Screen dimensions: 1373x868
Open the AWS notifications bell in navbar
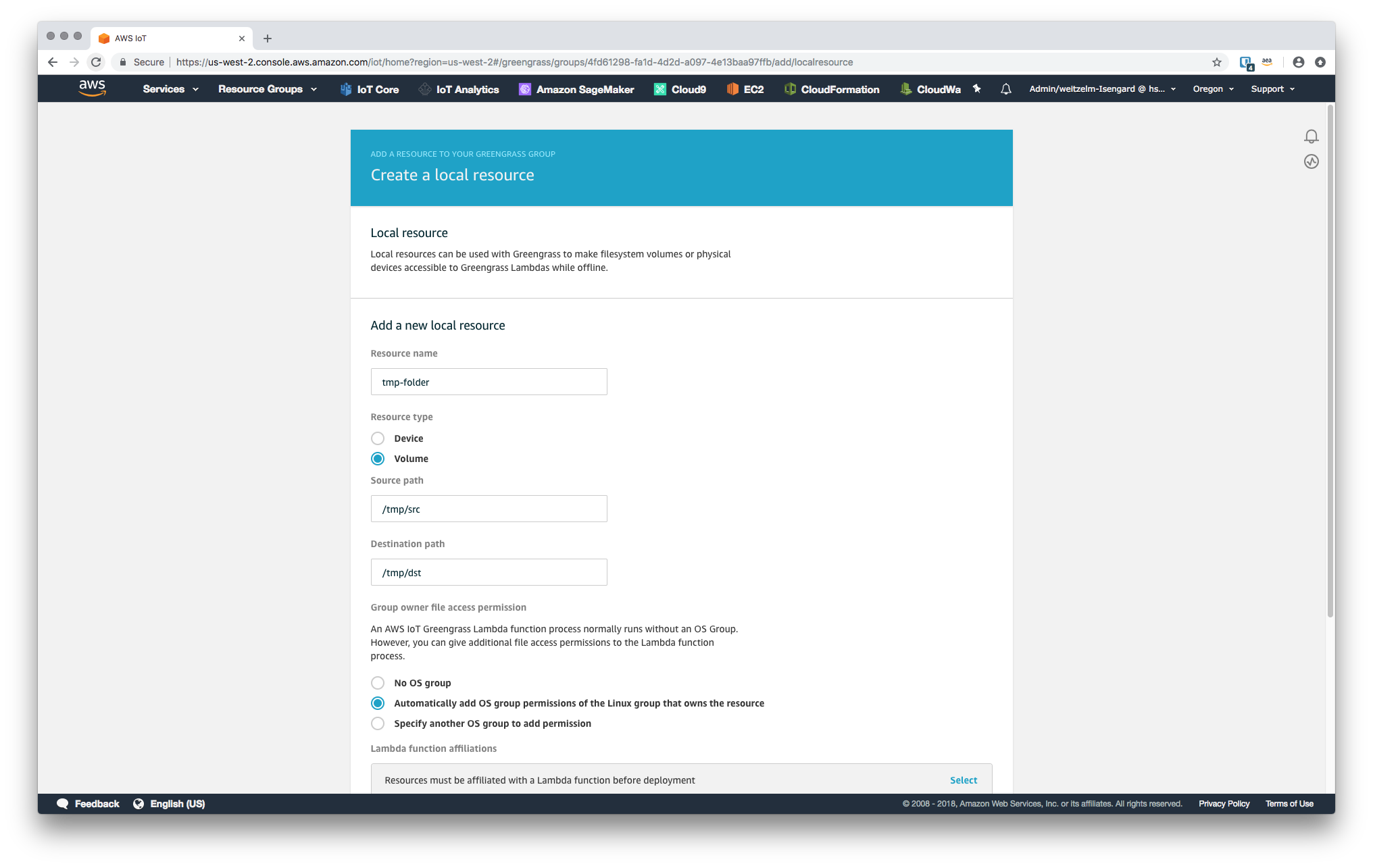pyautogui.click(x=1005, y=88)
